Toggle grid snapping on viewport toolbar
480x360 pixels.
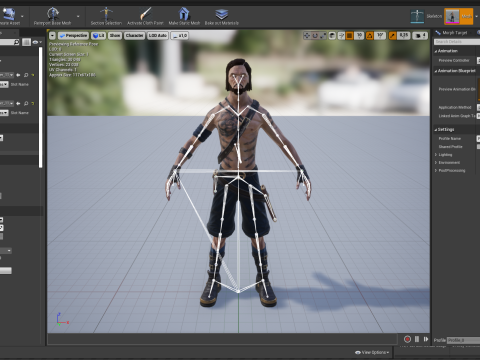349,35
